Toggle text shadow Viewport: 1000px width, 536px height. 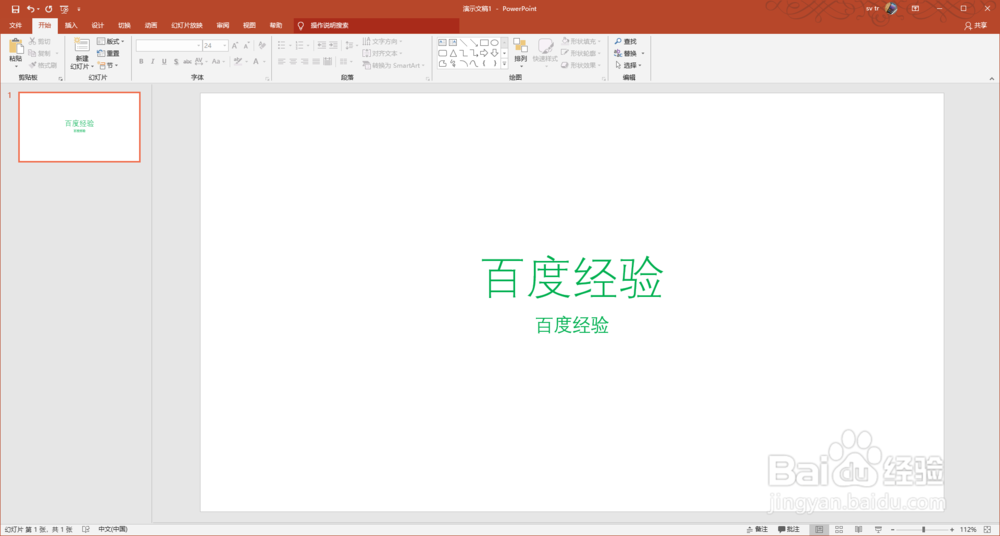tap(175, 62)
